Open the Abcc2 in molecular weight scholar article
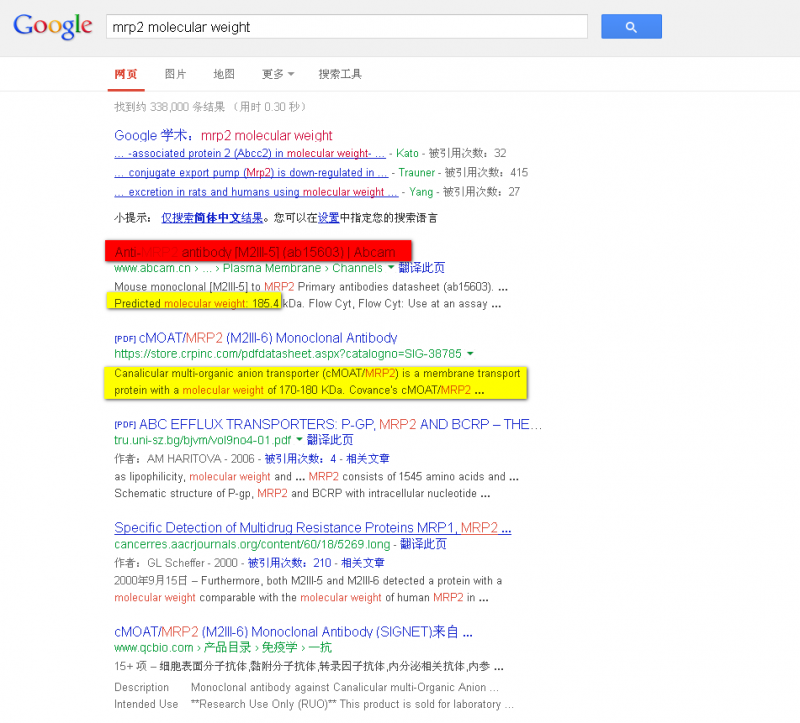 [x=249, y=153]
